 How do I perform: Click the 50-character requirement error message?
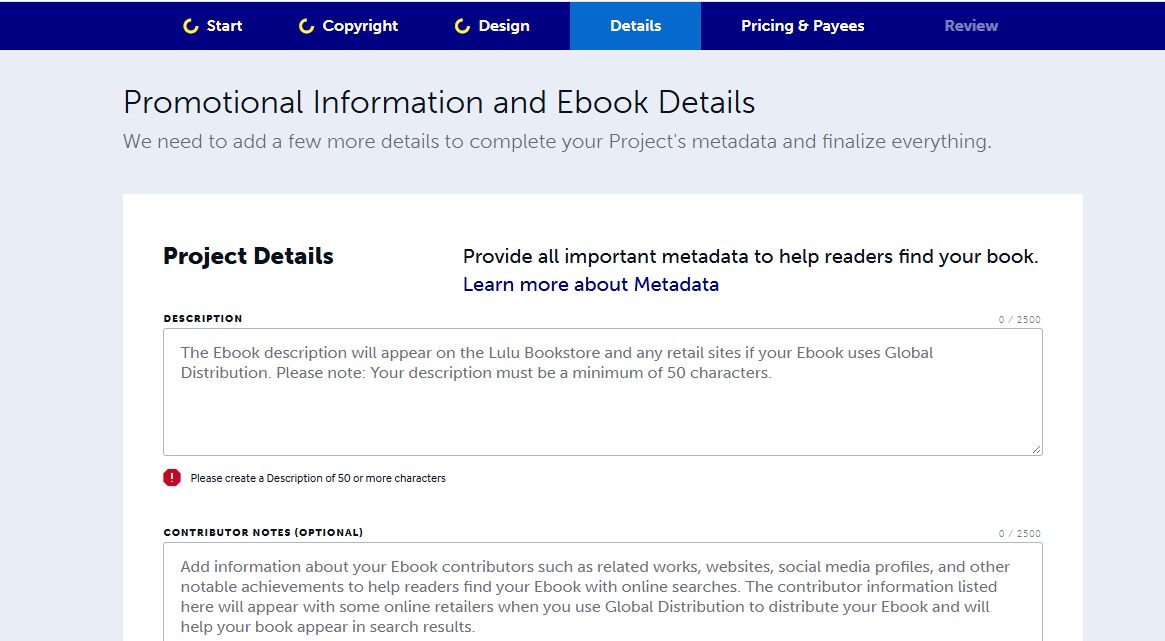[317, 477]
